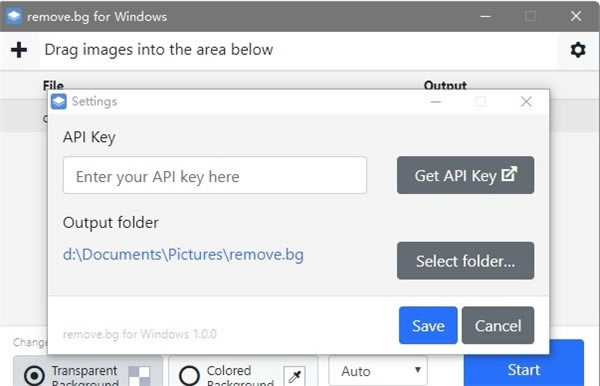Save the settings
The image size is (600, 386).
tap(428, 325)
